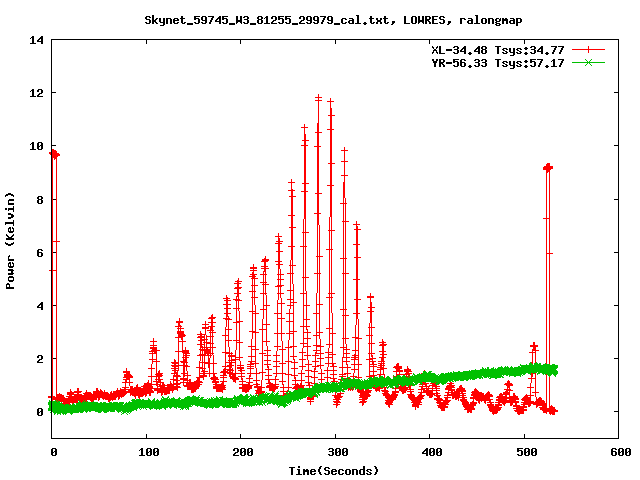Click the Time(Seconds) axis label
The height and width of the screenshot is (480, 640).
coord(334,471)
